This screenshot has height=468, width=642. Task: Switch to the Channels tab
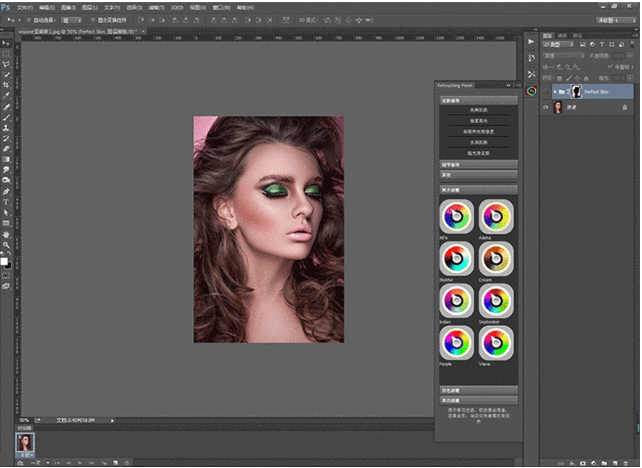pyautogui.click(x=562, y=35)
